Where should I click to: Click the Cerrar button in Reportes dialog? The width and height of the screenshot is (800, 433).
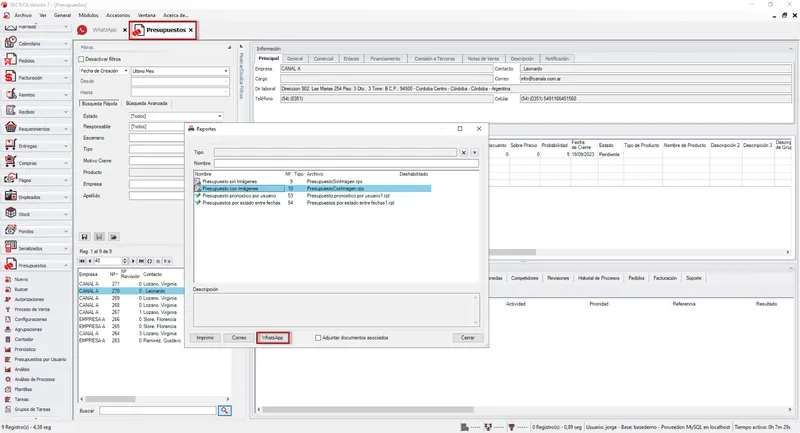(x=468, y=338)
